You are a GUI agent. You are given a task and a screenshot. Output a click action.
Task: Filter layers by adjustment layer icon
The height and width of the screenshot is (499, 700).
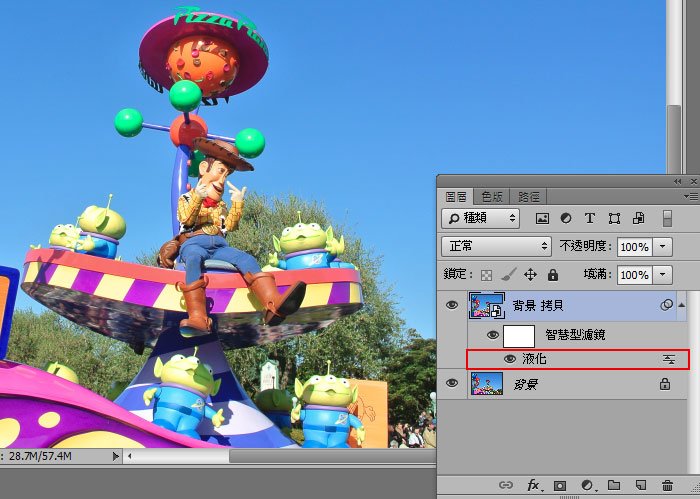click(x=566, y=218)
